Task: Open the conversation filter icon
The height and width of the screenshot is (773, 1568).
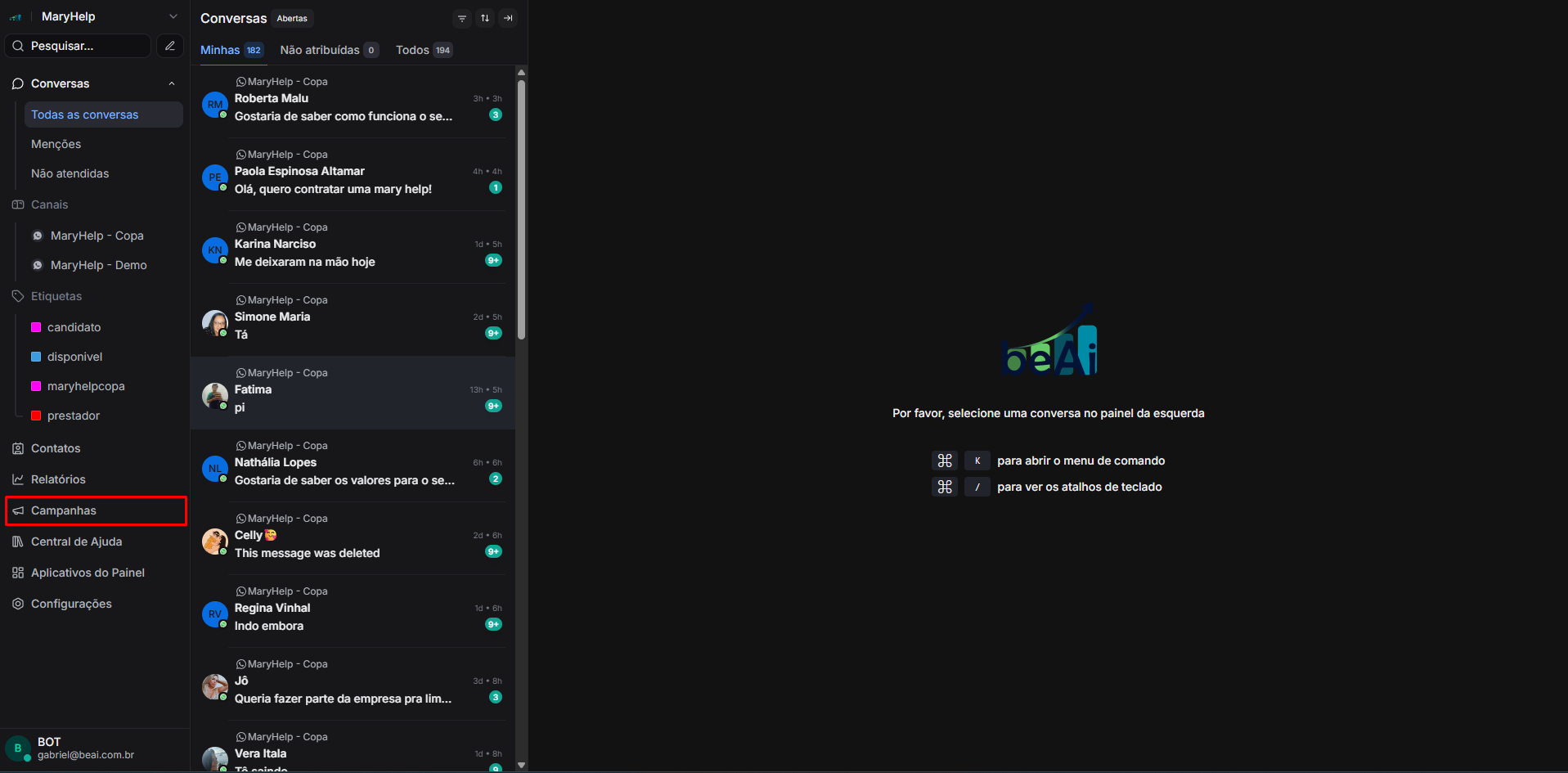Action: click(x=462, y=18)
